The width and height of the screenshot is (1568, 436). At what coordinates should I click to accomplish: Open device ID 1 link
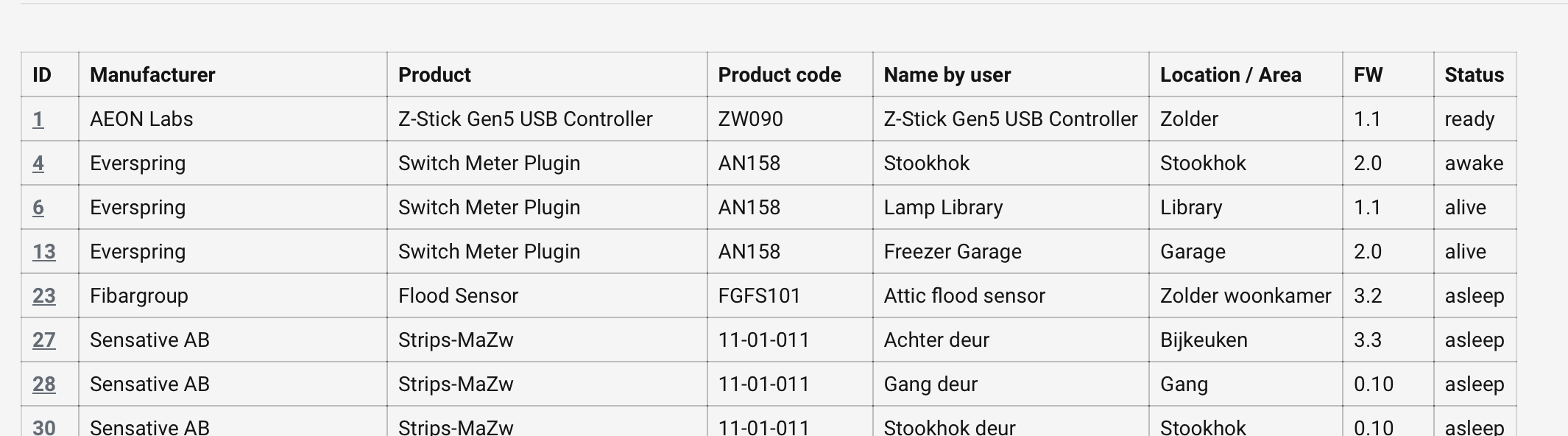pyautogui.click(x=38, y=119)
